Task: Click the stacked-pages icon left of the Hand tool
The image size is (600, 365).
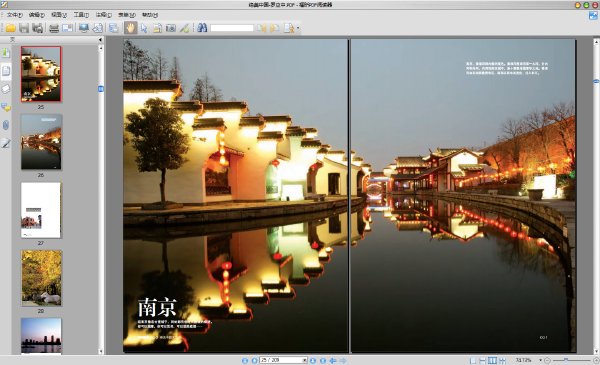Action: point(114,28)
